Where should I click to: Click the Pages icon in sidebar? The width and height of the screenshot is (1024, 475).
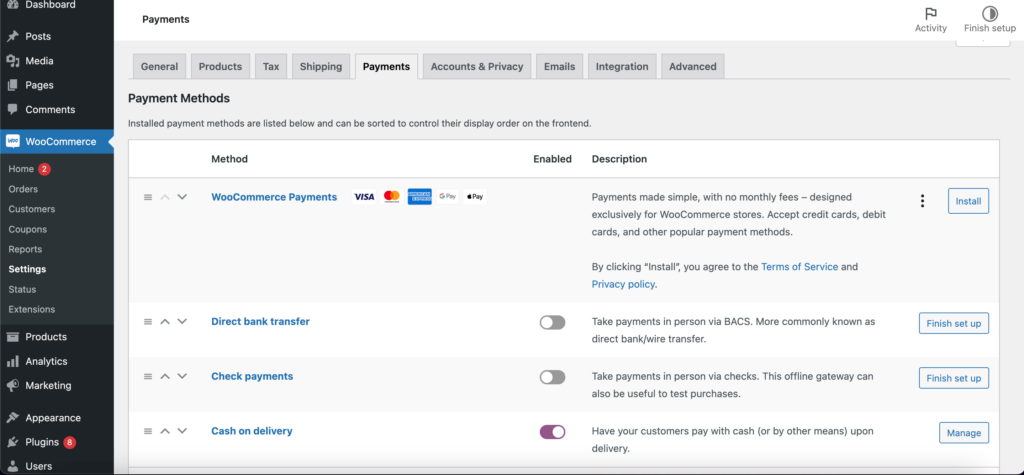pos(12,85)
